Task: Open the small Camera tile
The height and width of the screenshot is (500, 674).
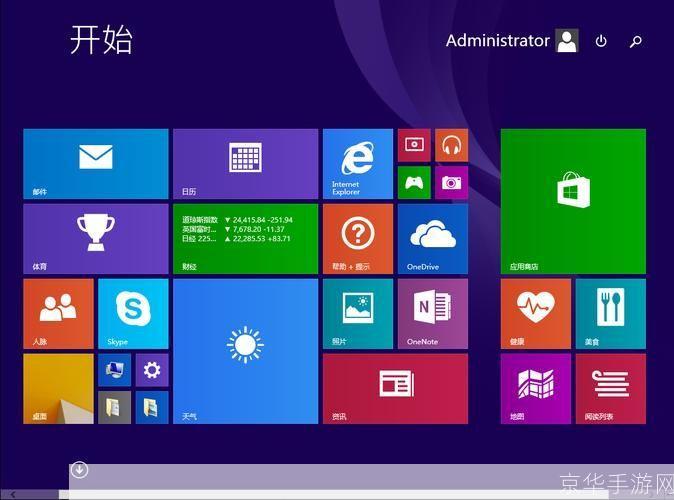Action: (451, 183)
